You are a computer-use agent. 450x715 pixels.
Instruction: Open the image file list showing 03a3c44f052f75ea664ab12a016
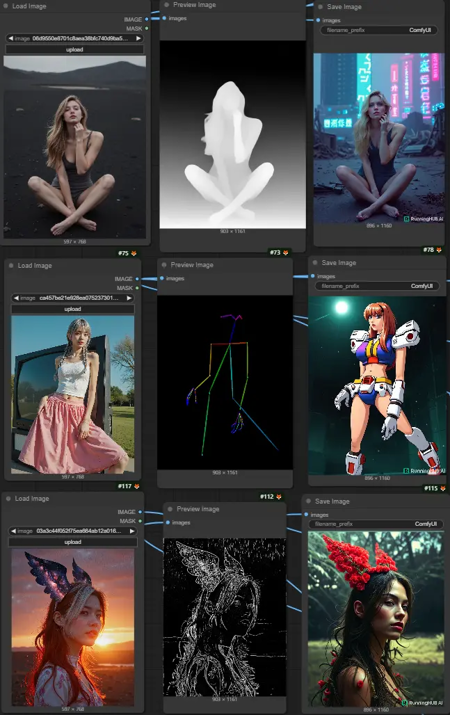pyautogui.click(x=72, y=531)
